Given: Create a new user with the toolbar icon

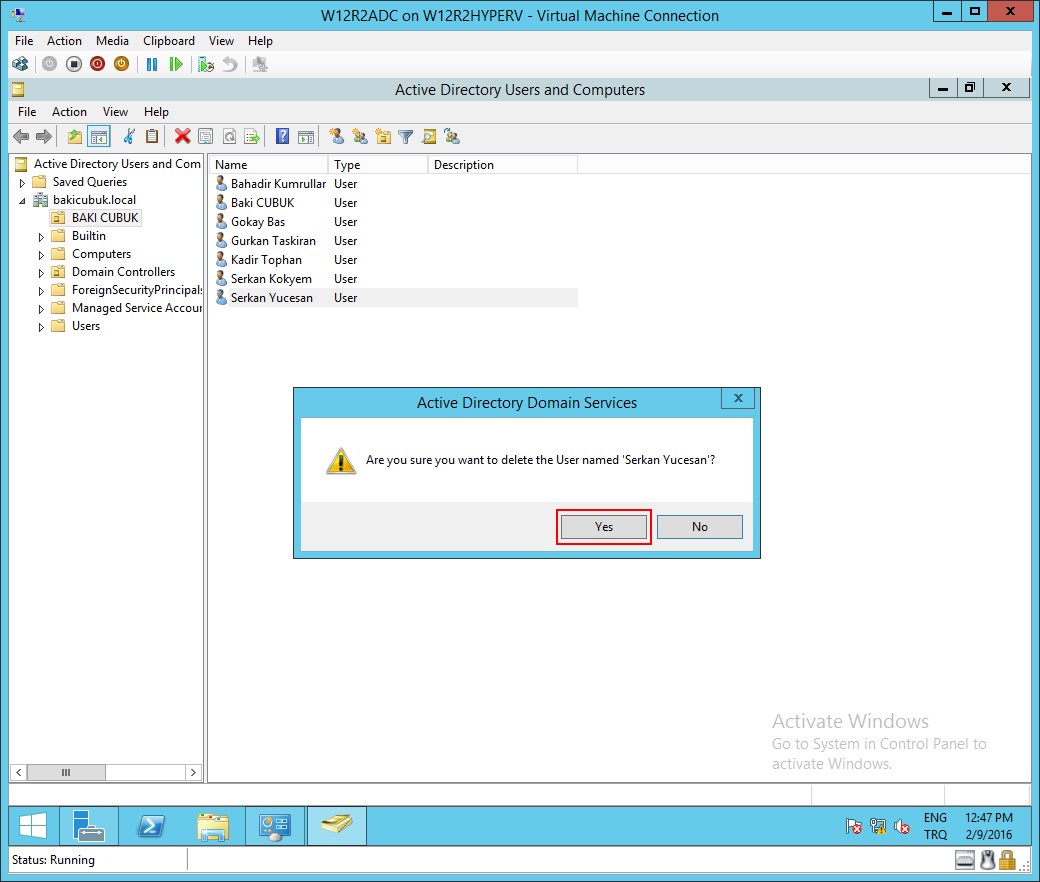Looking at the screenshot, I should click(x=337, y=137).
